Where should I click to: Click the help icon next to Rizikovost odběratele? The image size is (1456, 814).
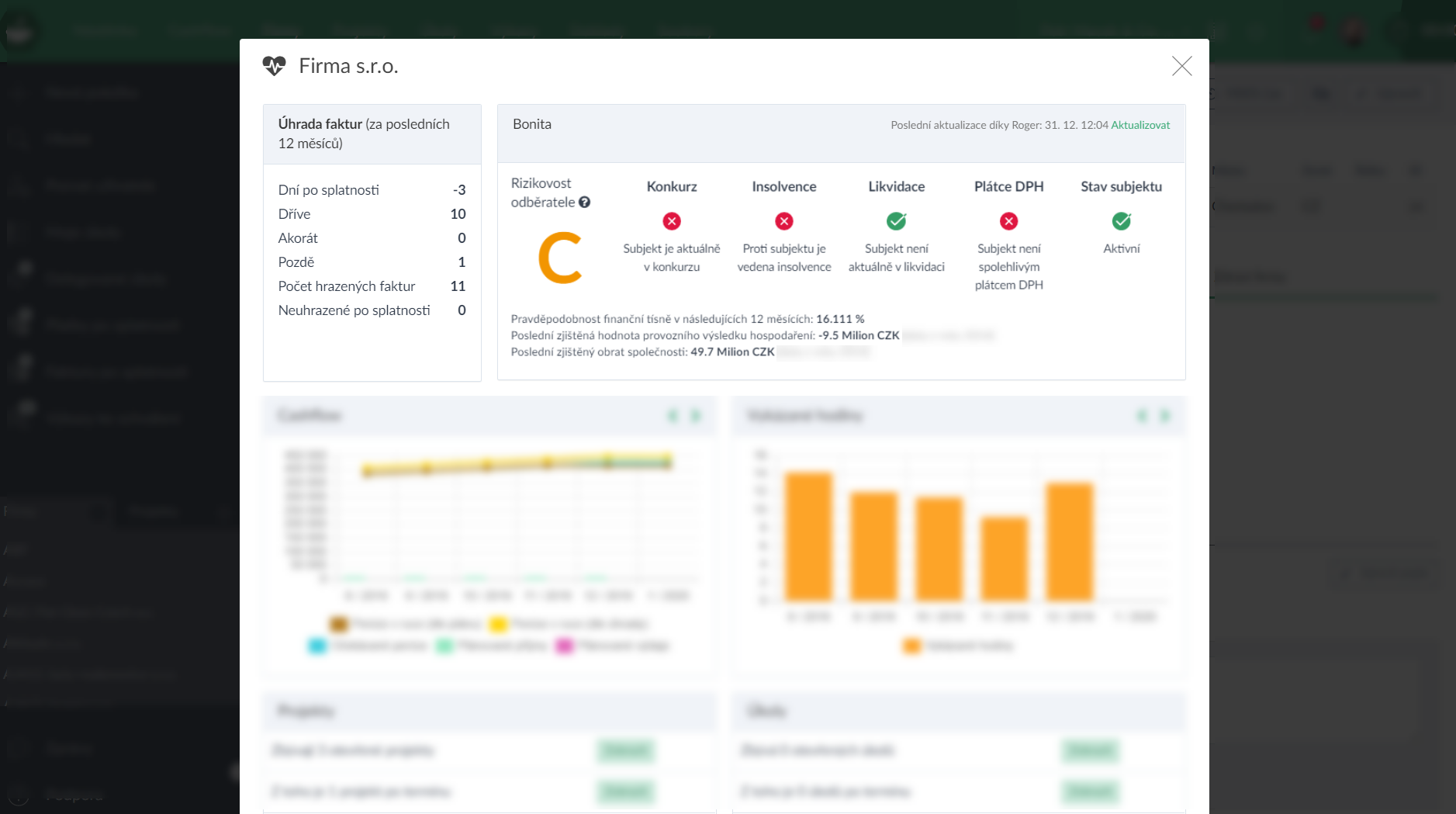[x=584, y=203]
